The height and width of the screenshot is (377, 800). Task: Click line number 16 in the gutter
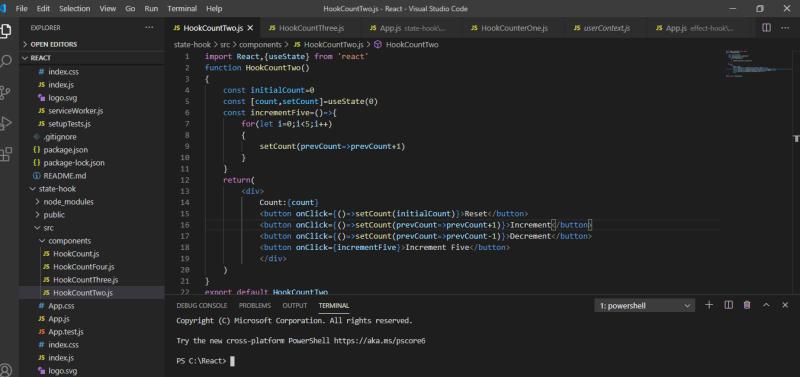point(185,225)
